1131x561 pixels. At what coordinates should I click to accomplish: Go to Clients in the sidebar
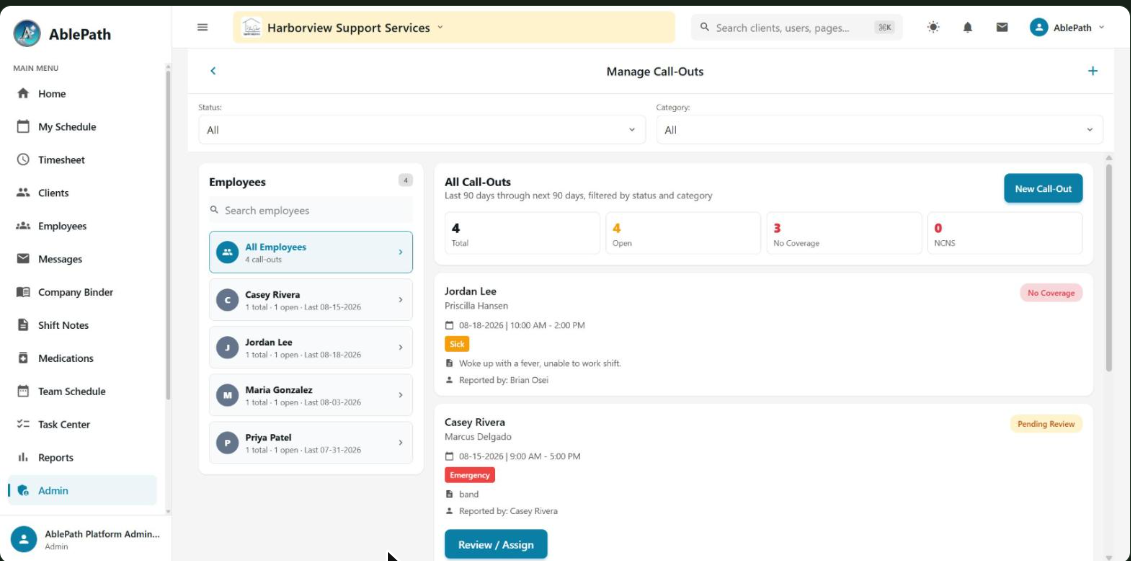pos(82,193)
